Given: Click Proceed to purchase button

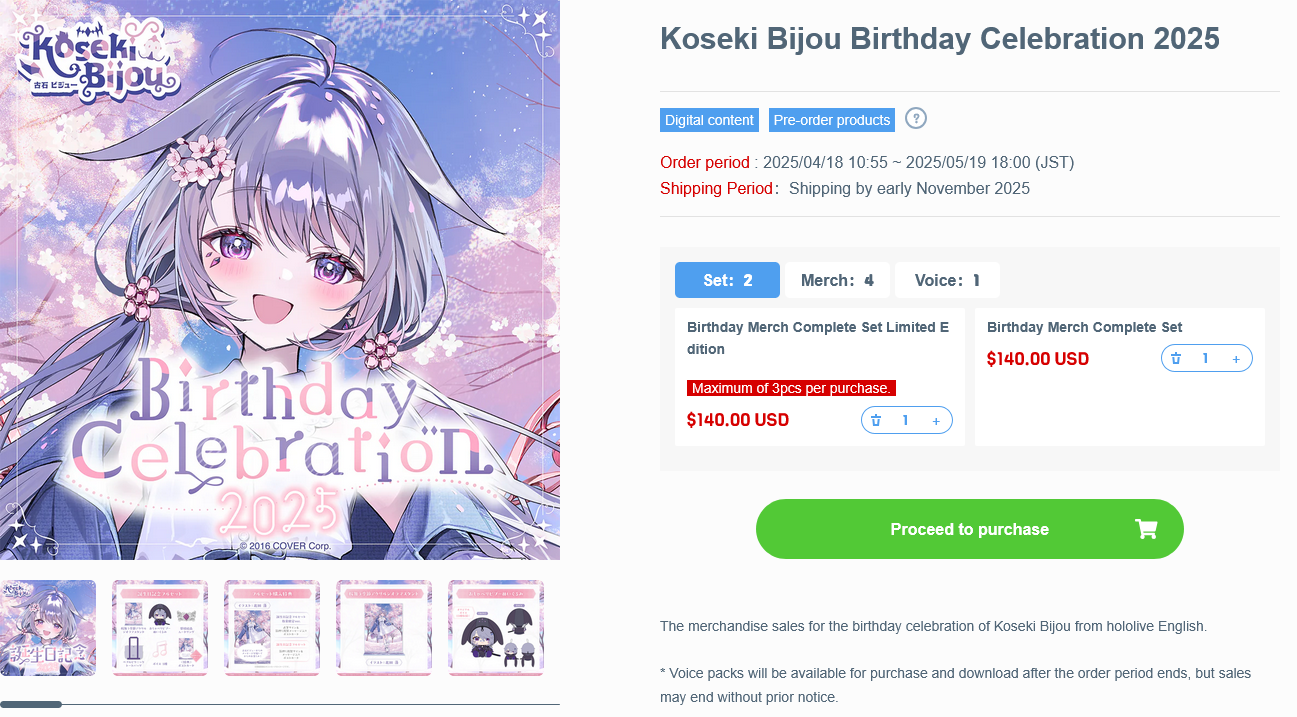Looking at the screenshot, I should pyautogui.click(x=970, y=529).
